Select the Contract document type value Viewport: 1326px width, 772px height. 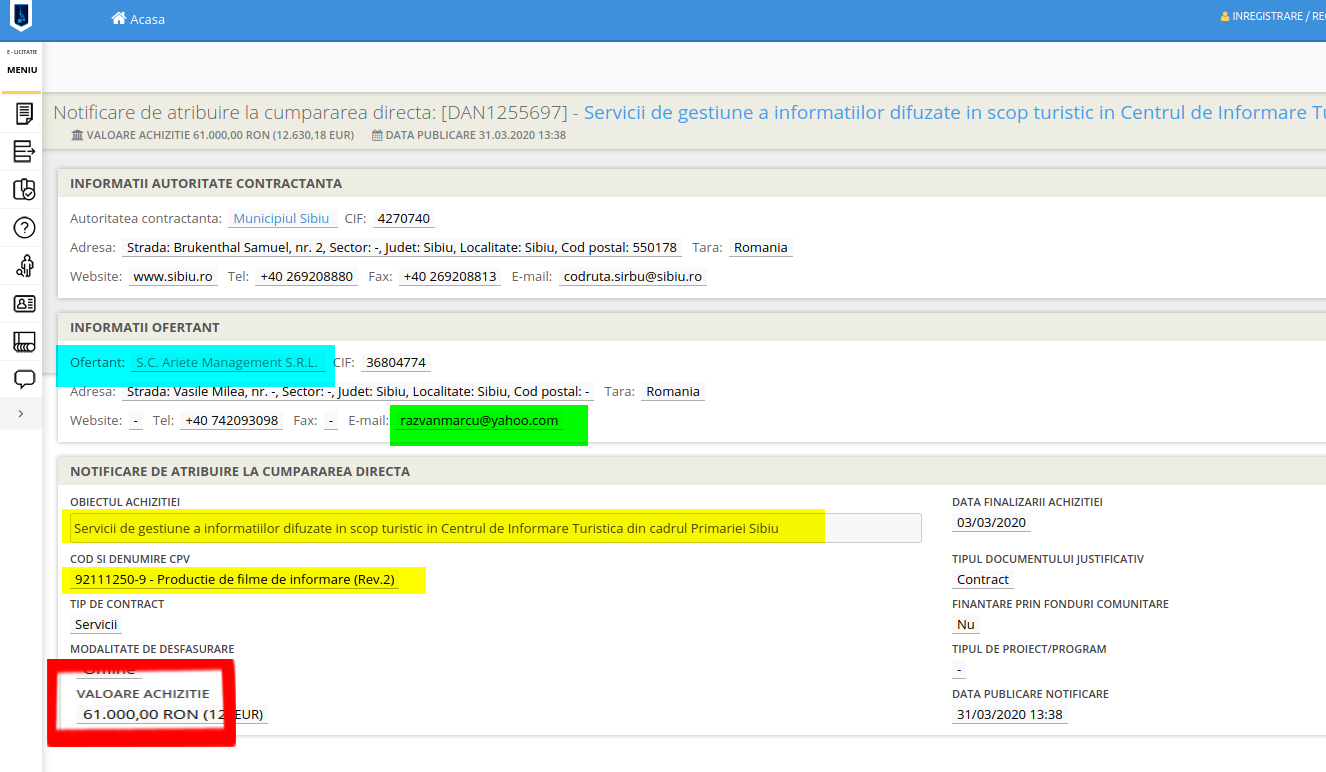[983, 580]
